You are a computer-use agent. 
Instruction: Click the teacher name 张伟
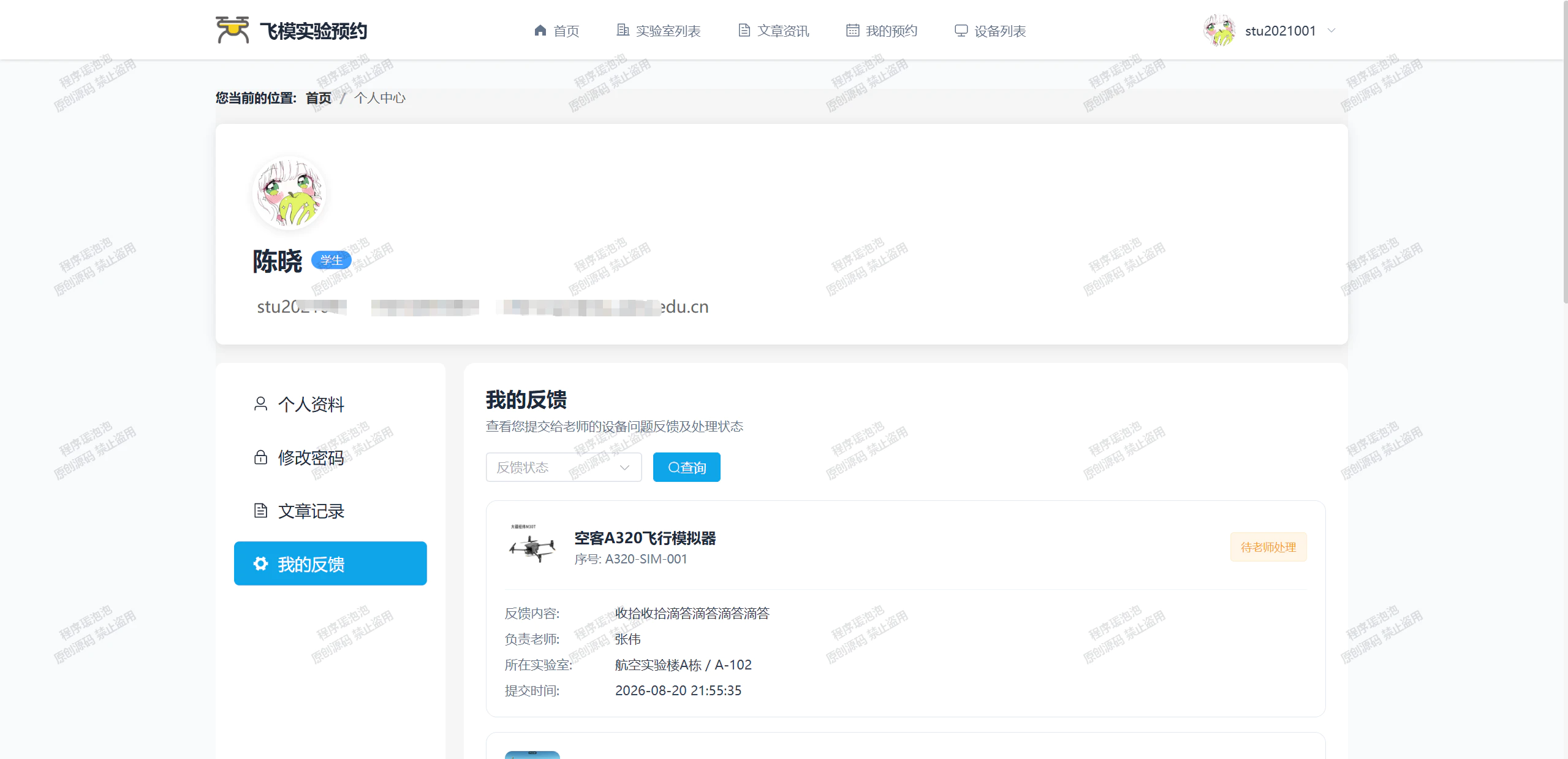(x=628, y=639)
